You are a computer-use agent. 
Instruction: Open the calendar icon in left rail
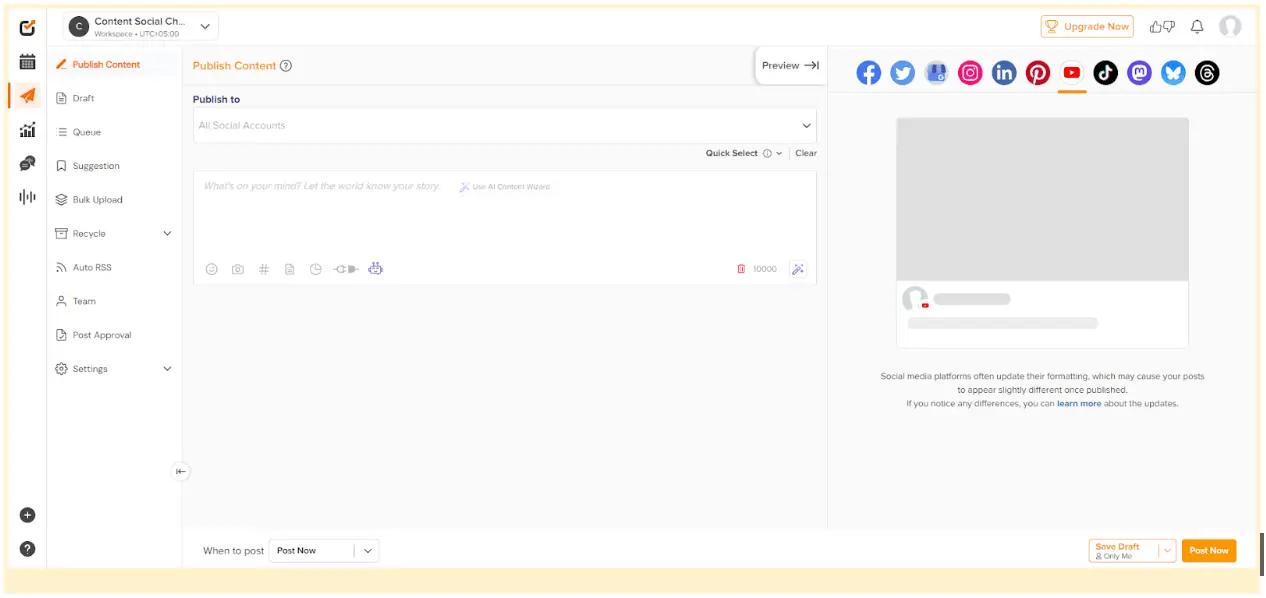coord(28,62)
